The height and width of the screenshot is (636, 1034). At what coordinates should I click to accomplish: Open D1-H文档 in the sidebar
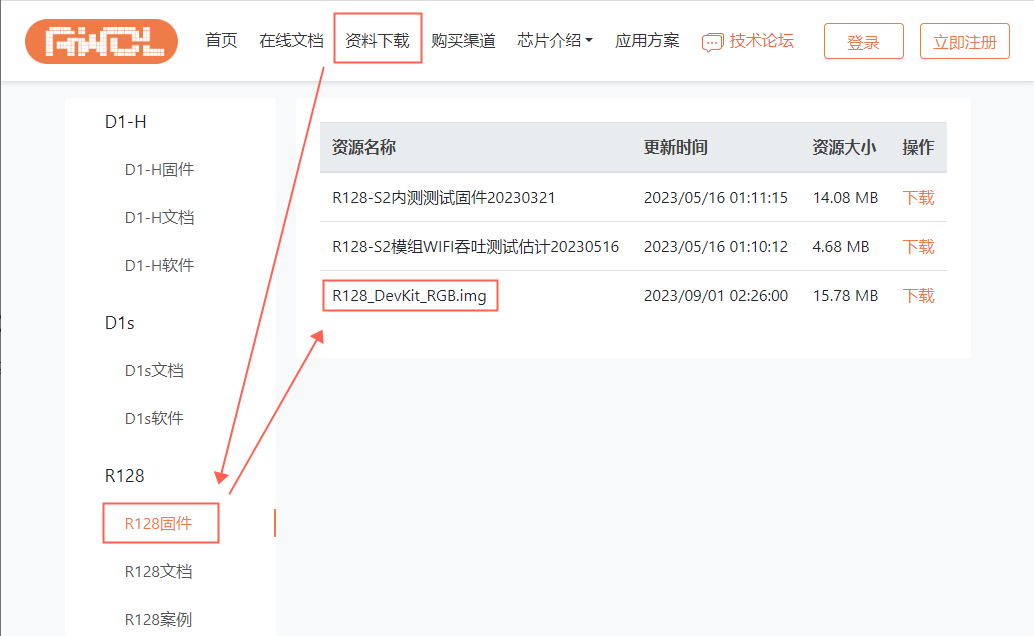[x=159, y=218]
